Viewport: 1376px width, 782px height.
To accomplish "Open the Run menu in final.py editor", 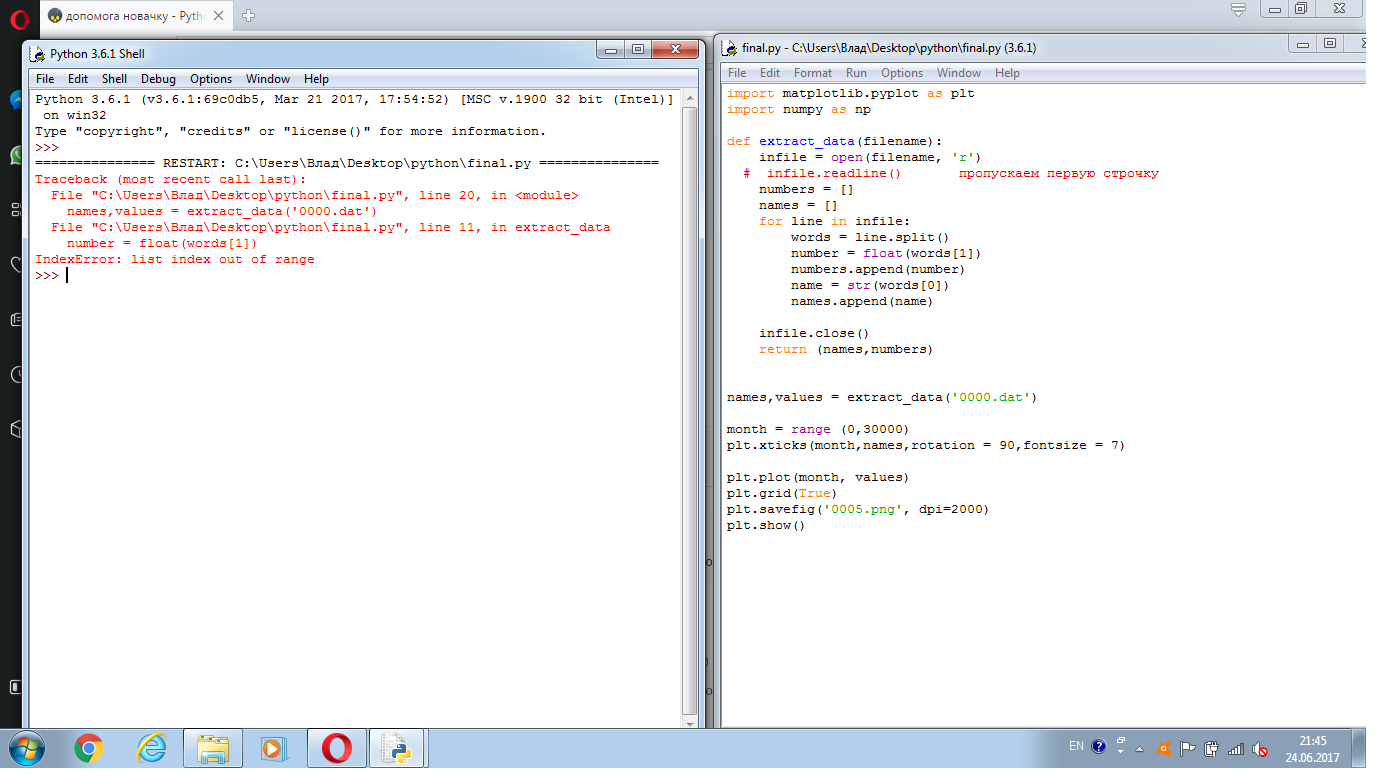I will click(x=856, y=73).
